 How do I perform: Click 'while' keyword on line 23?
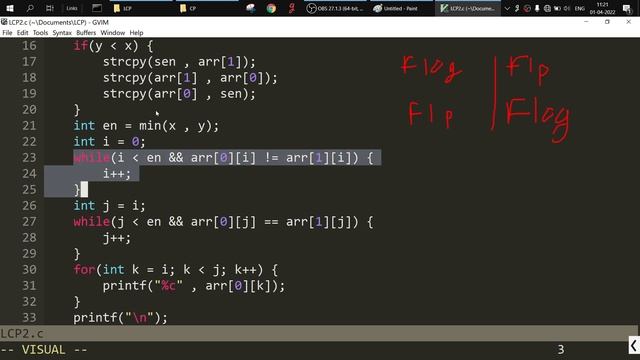coord(92,158)
